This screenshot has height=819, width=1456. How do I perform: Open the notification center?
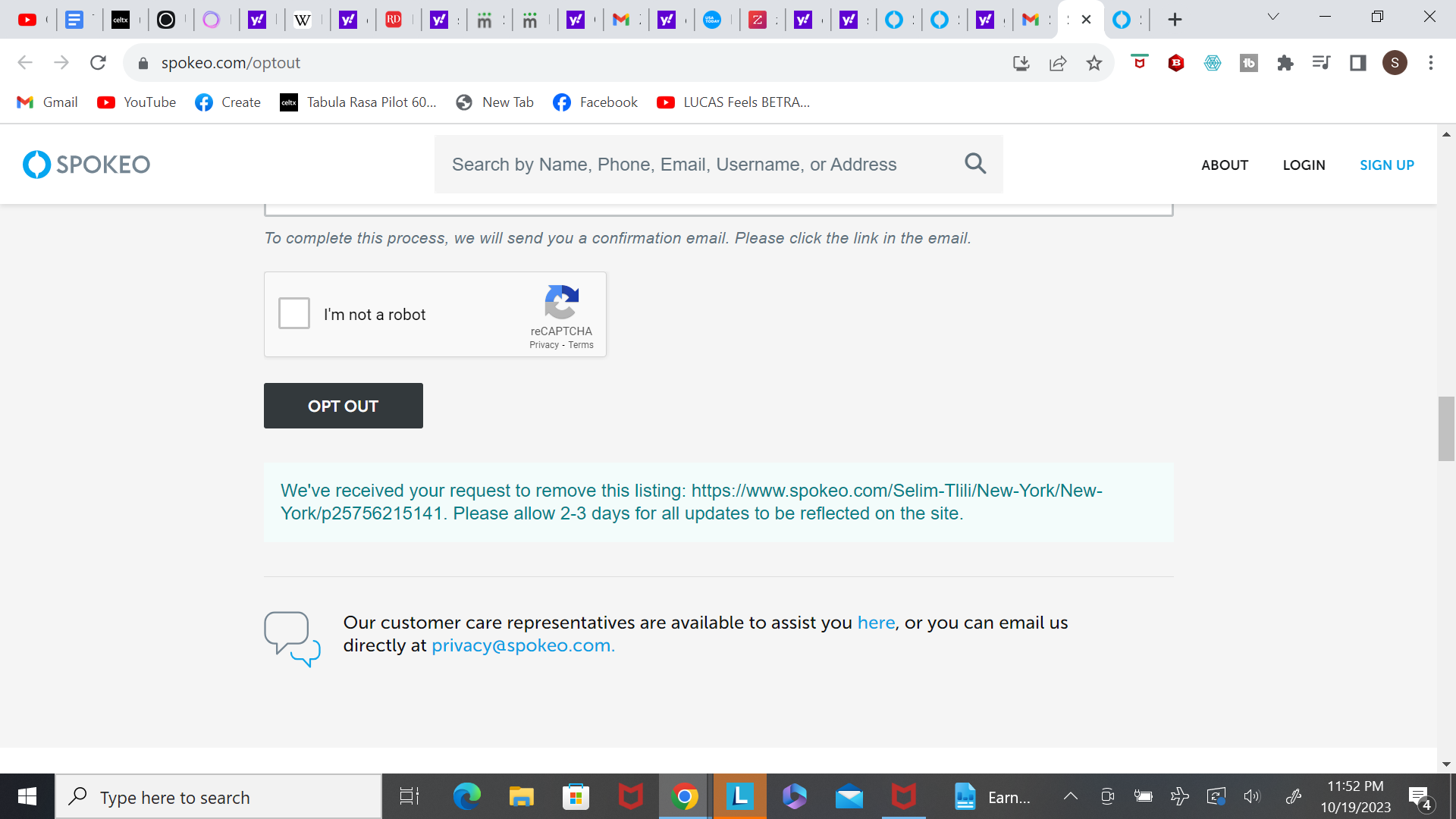[1420, 797]
